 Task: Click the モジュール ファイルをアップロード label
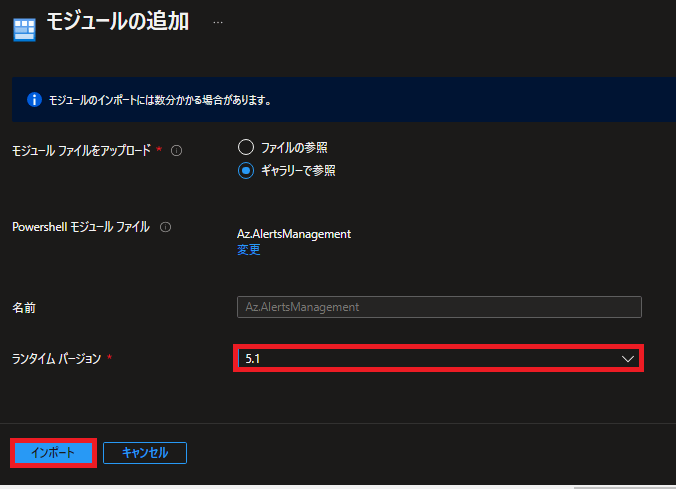[81, 150]
